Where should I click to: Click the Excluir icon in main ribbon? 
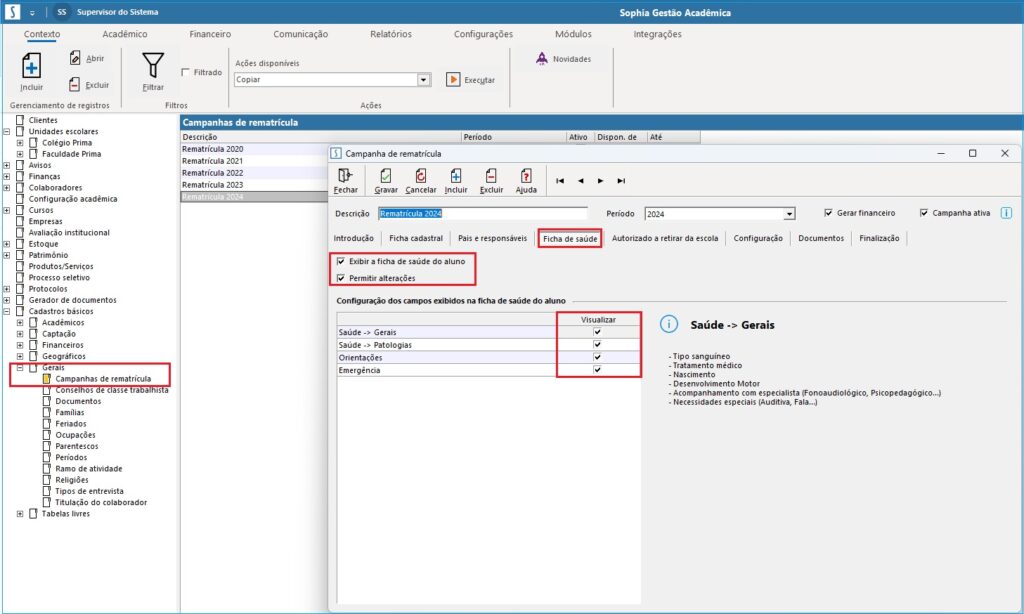pos(74,85)
